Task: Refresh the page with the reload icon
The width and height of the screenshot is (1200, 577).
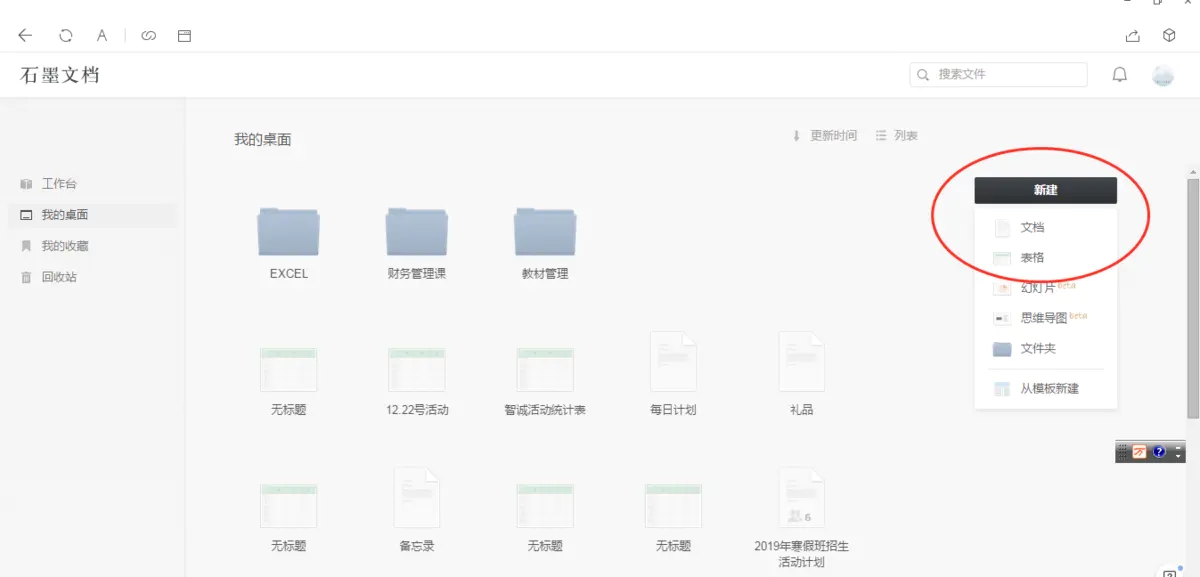Action: (65, 35)
